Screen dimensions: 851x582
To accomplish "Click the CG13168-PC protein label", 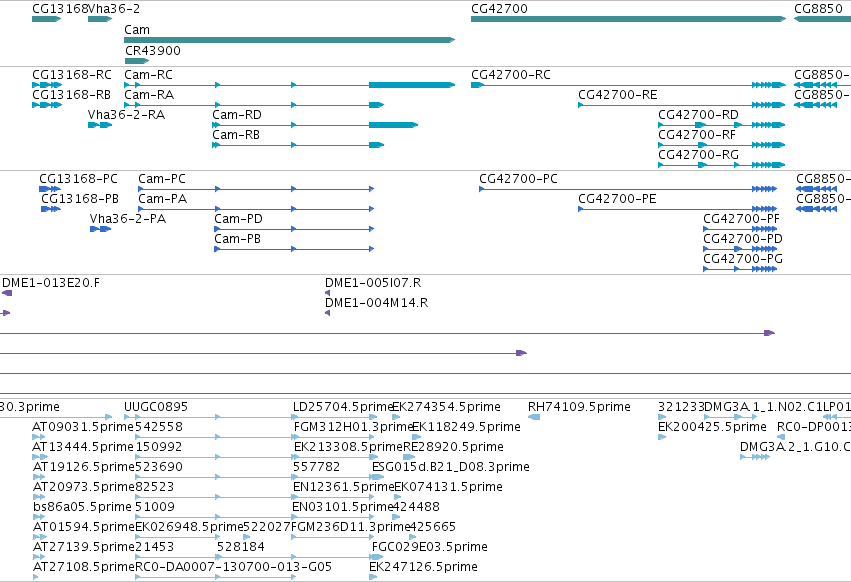I will pyautogui.click(x=78, y=179).
